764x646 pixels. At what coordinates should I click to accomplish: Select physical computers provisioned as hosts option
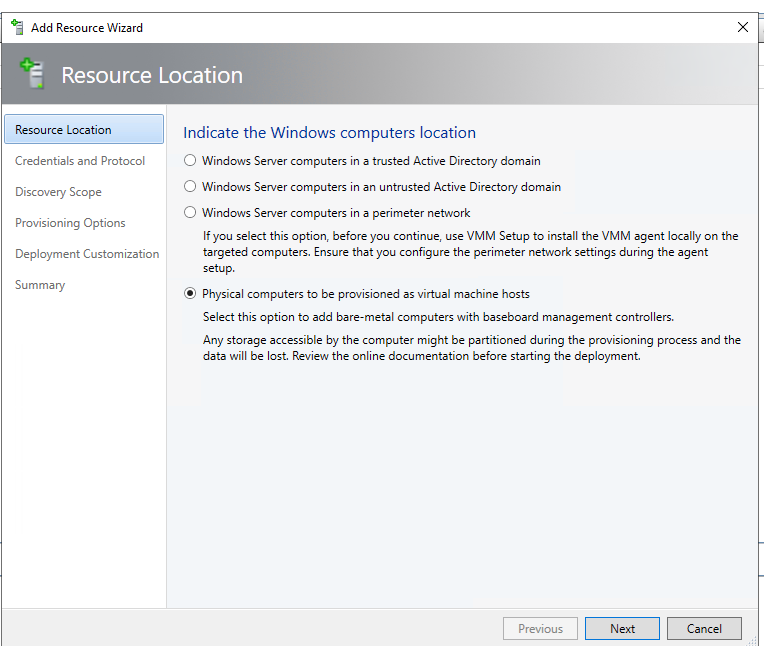pyautogui.click(x=190, y=293)
